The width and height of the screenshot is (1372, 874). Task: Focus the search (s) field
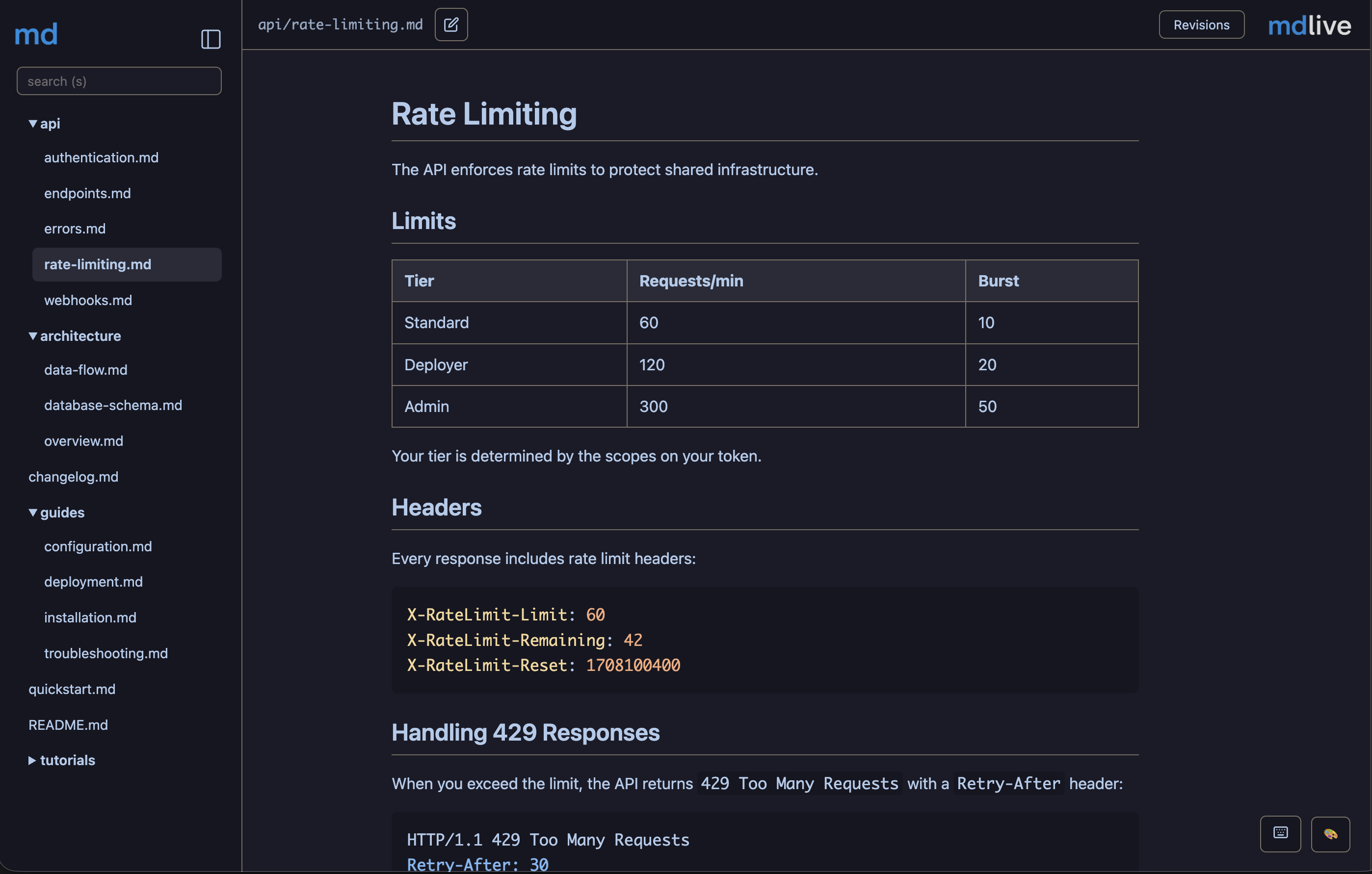119,81
